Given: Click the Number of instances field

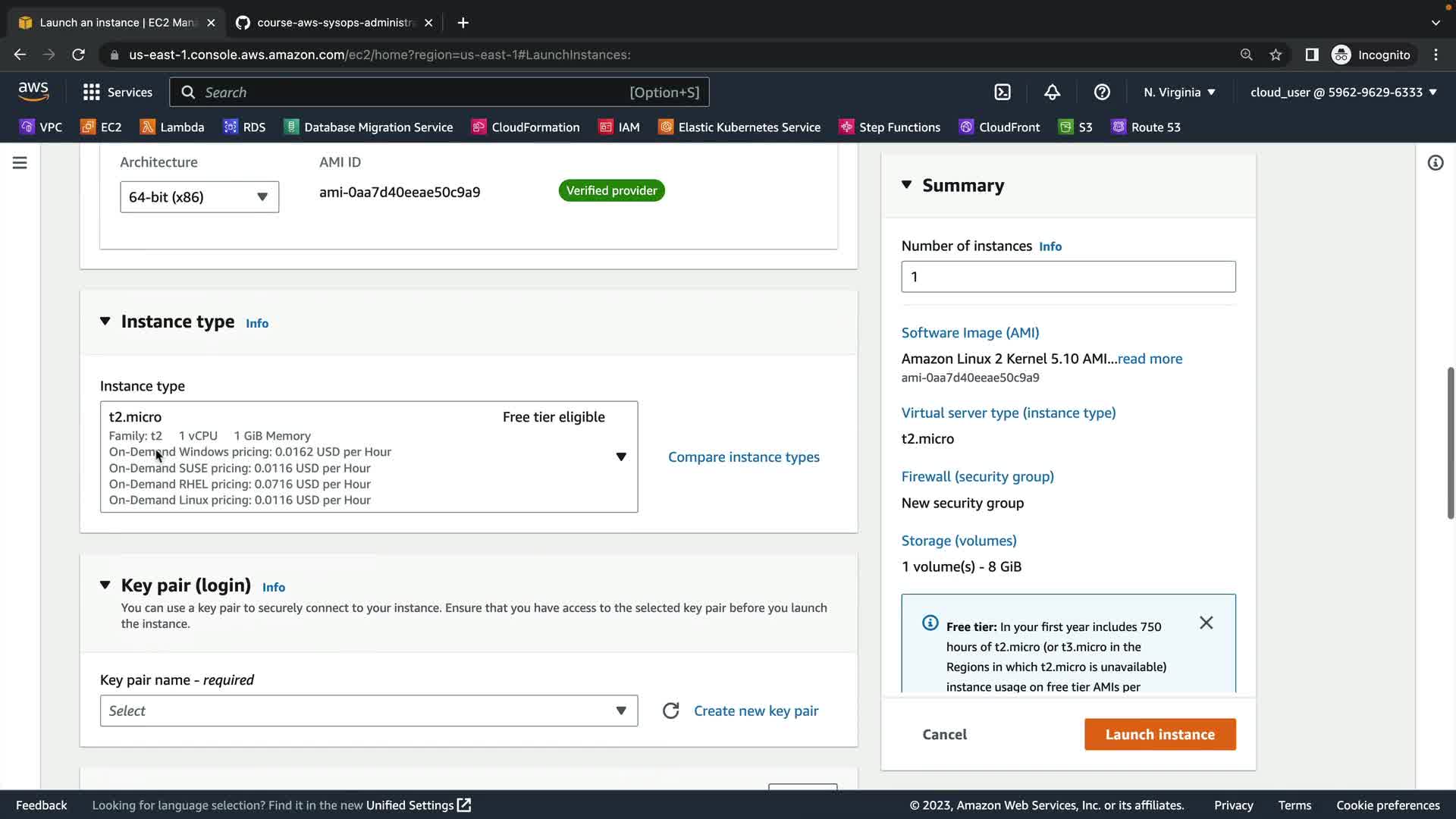Looking at the screenshot, I should click(x=1068, y=277).
